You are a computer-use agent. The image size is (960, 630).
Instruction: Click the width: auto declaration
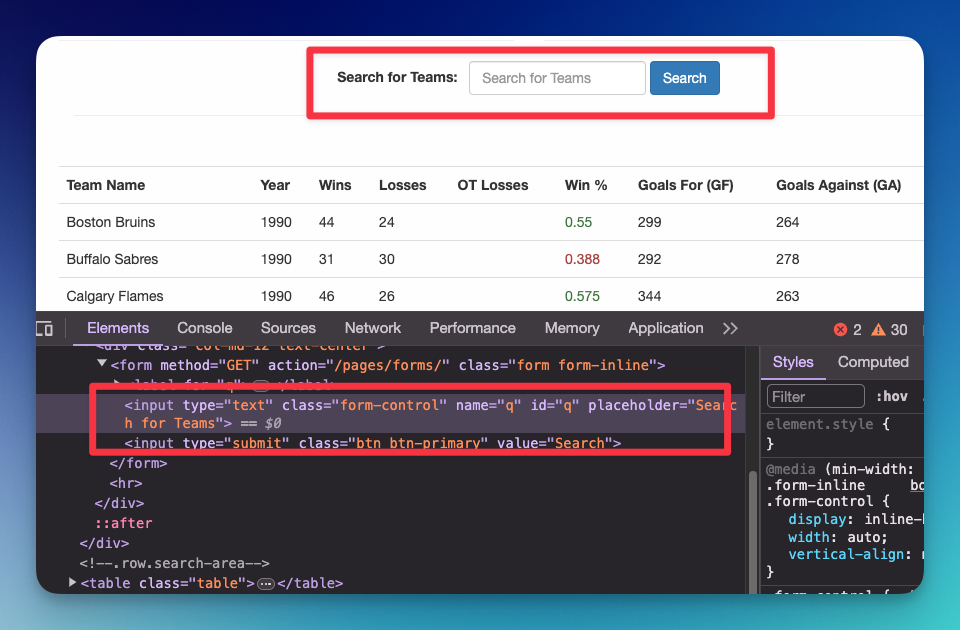838,537
